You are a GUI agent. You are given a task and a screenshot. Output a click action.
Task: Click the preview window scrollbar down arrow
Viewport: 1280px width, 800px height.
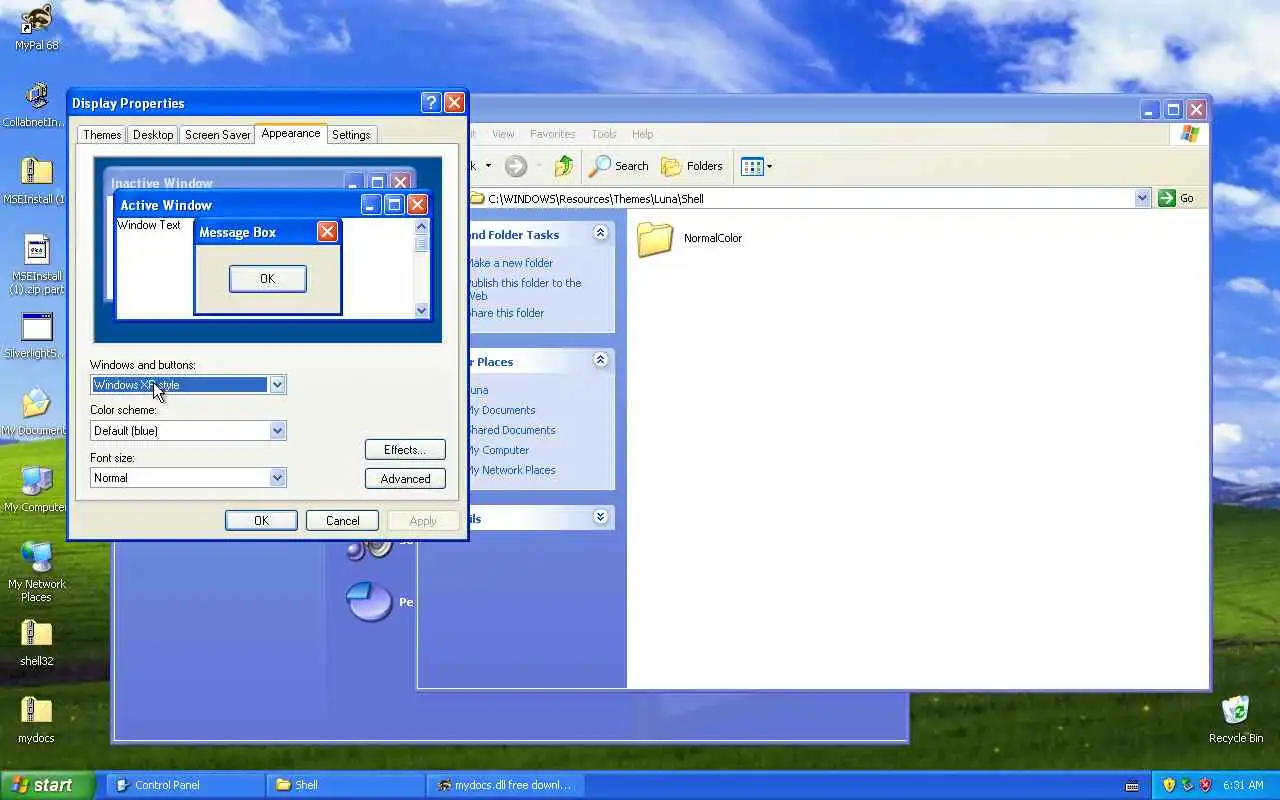(421, 311)
